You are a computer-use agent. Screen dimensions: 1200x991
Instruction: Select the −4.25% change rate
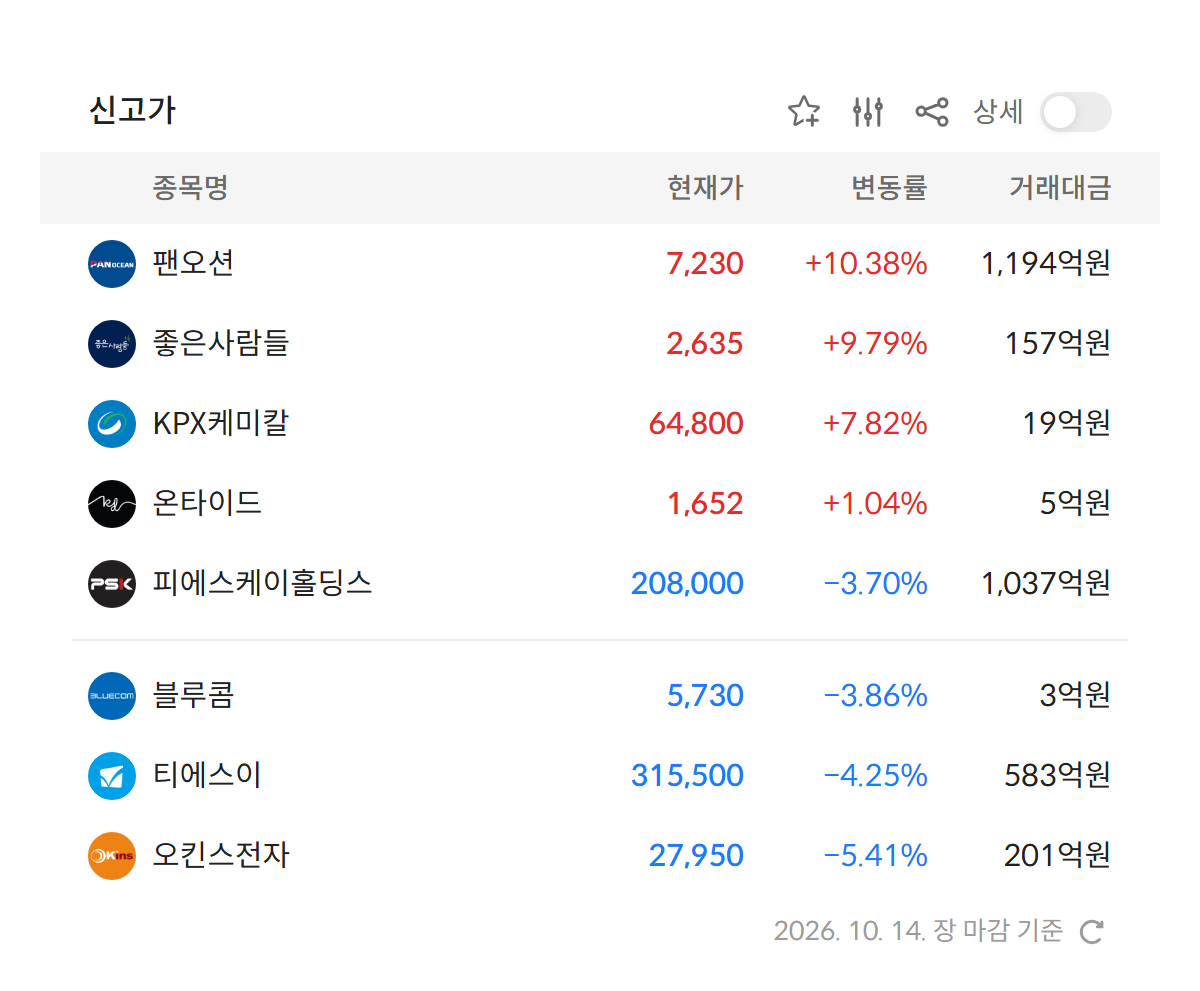click(x=875, y=776)
